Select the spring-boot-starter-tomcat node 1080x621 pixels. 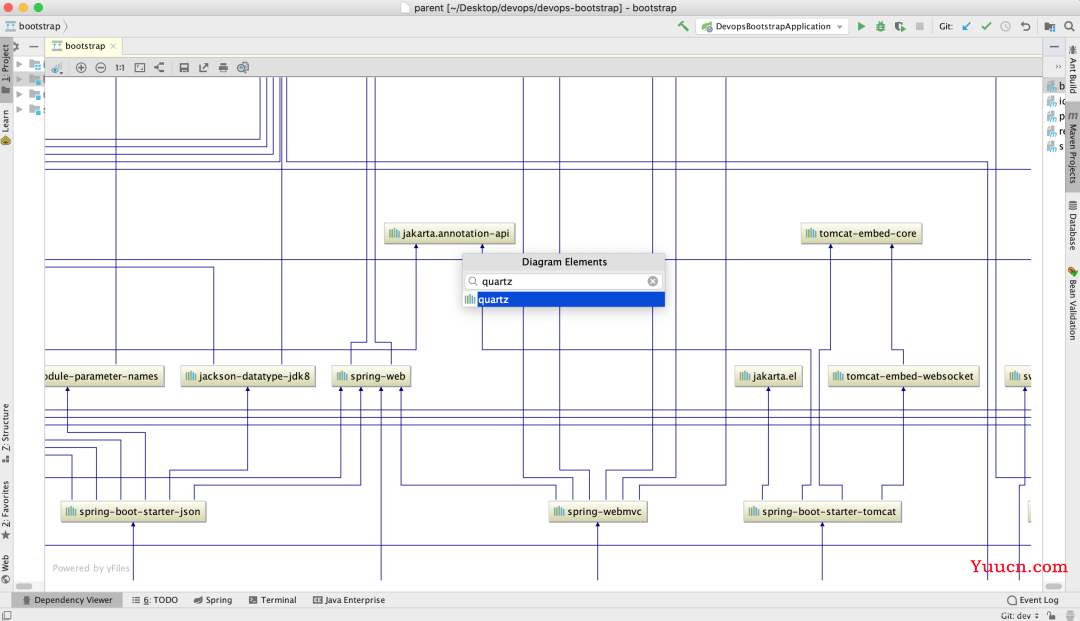tap(822, 512)
